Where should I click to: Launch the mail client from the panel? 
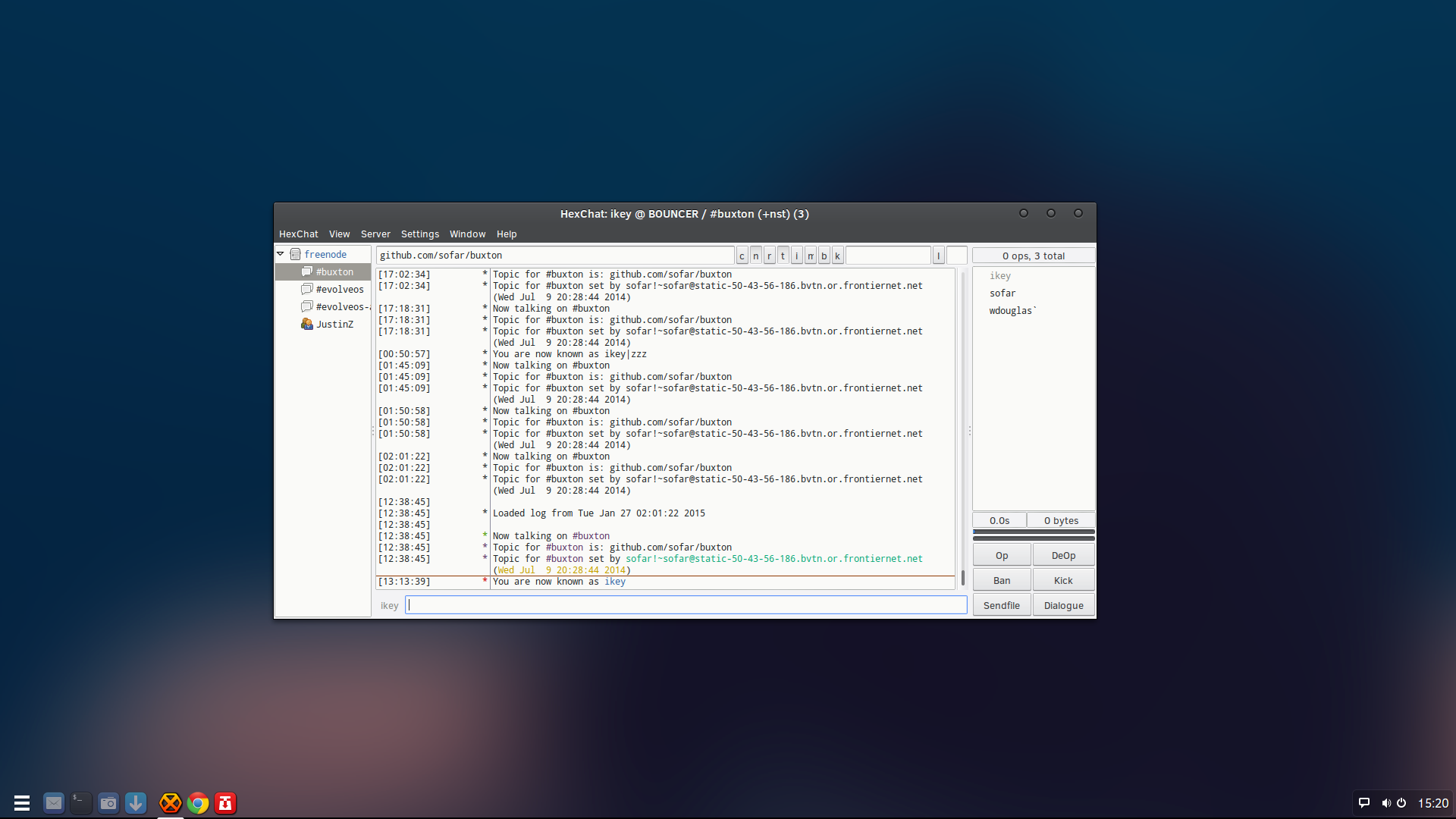(x=54, y=802)
